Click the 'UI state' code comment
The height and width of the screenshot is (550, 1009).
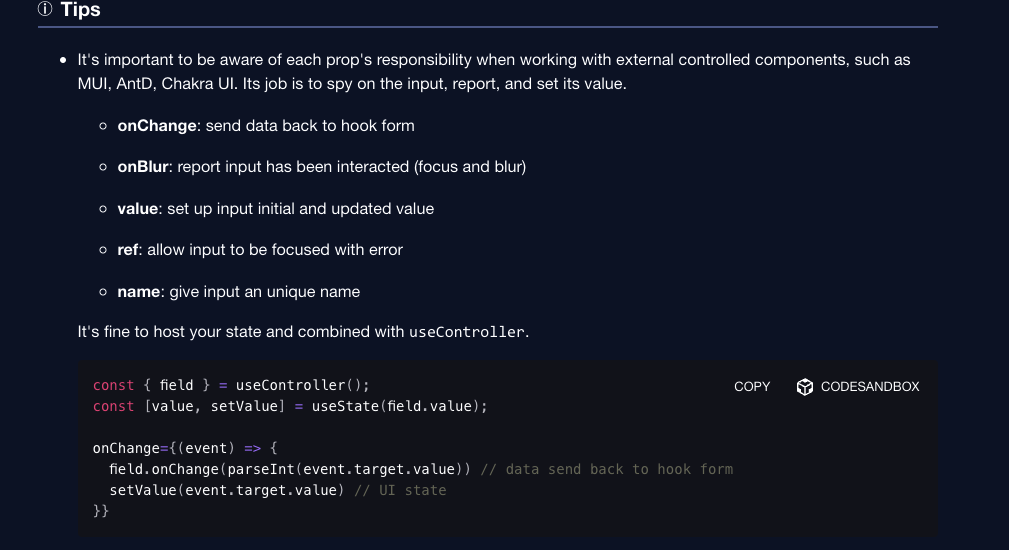[x=400, y=490]
